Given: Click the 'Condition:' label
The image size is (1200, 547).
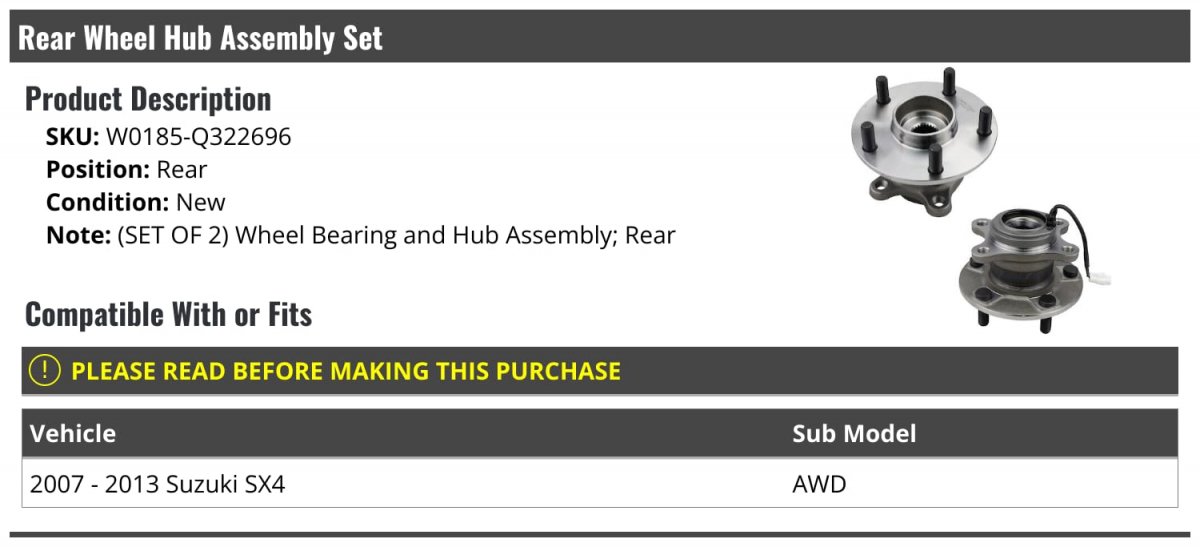Looking at the screenshot, I should coord(108,202).
